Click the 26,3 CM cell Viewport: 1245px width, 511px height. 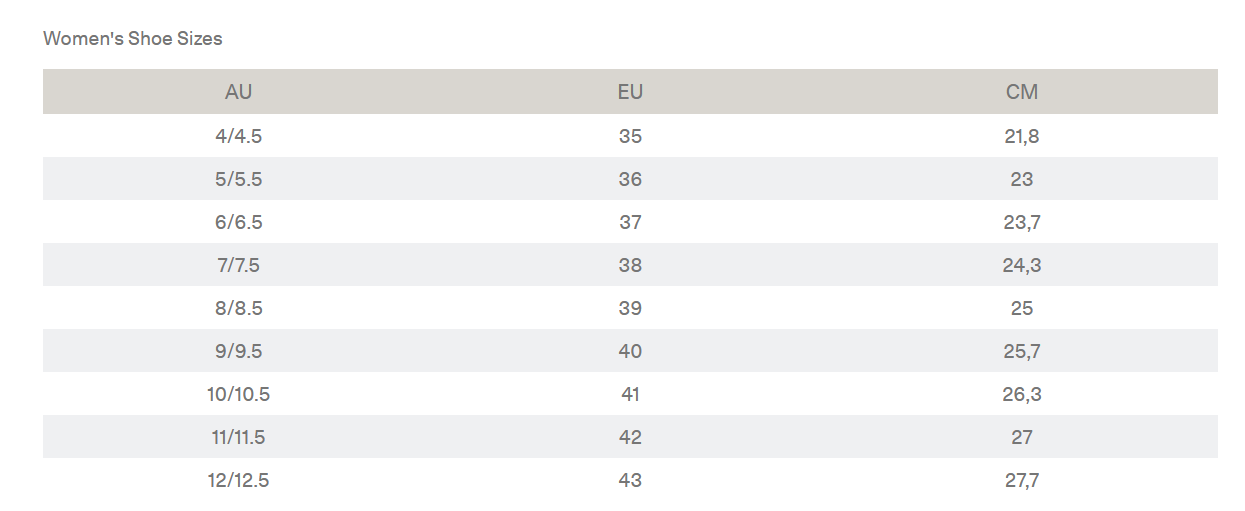pos(1022,394)
